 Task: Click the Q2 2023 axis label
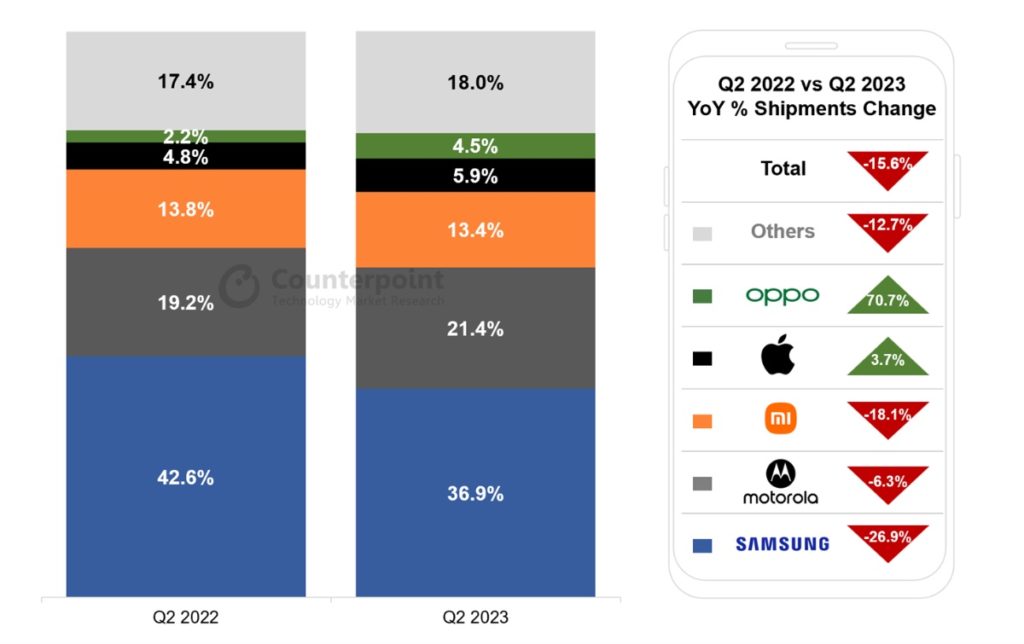tap(475, 617)
